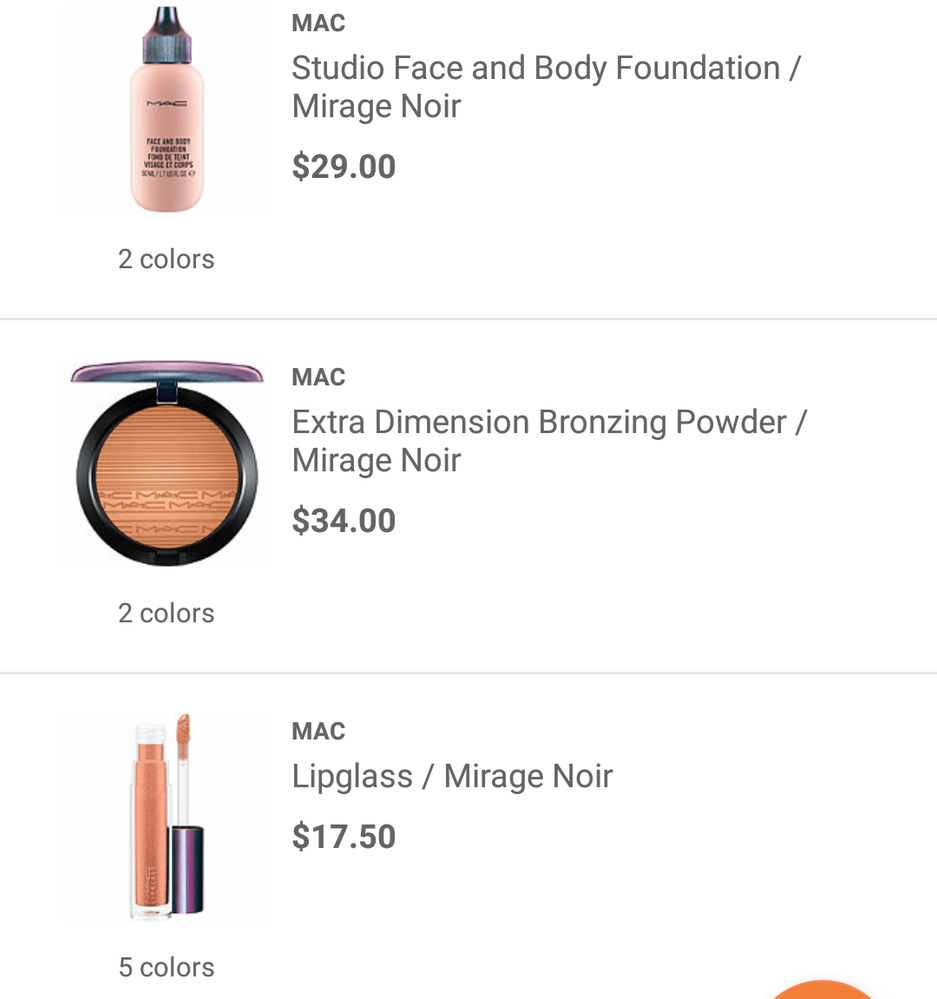Tap the MAC brand label above the foundation
The image size is (937, 999).
[318, 23]
